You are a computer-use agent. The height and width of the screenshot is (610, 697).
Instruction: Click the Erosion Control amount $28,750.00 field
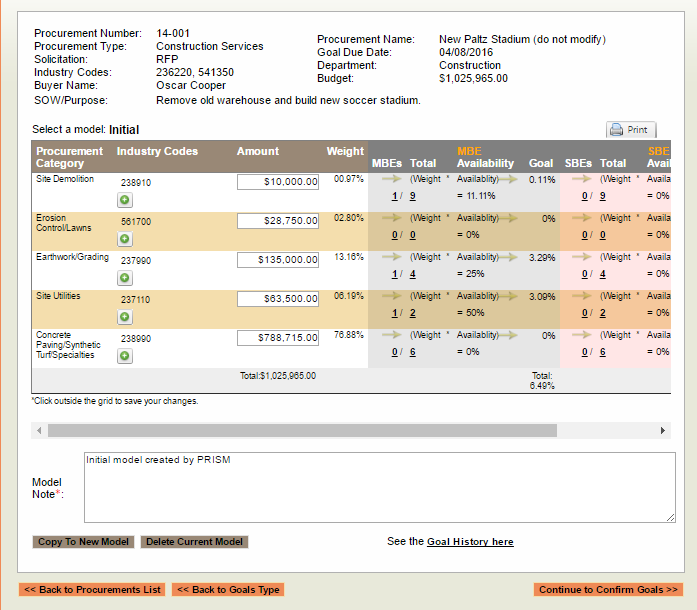pyautogui.click(x=278, y=221)
